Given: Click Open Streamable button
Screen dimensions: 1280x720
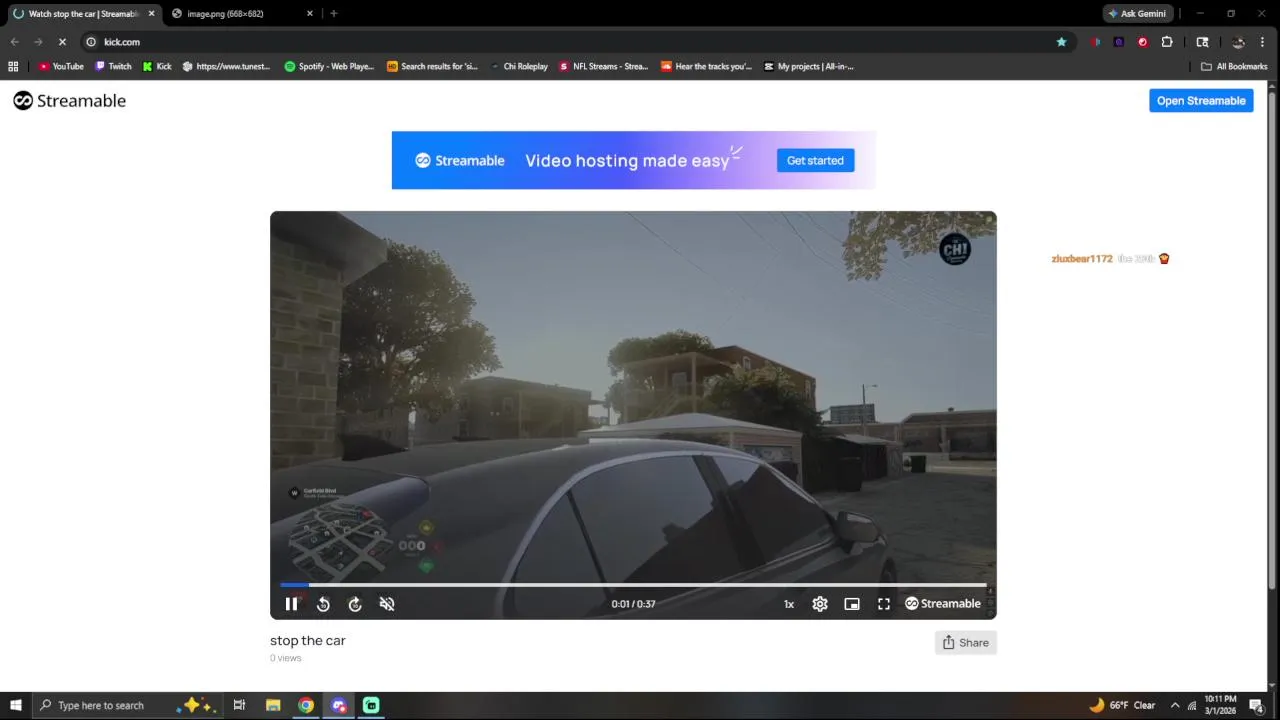Looking at the screenshot, I should click(1201, 101).
